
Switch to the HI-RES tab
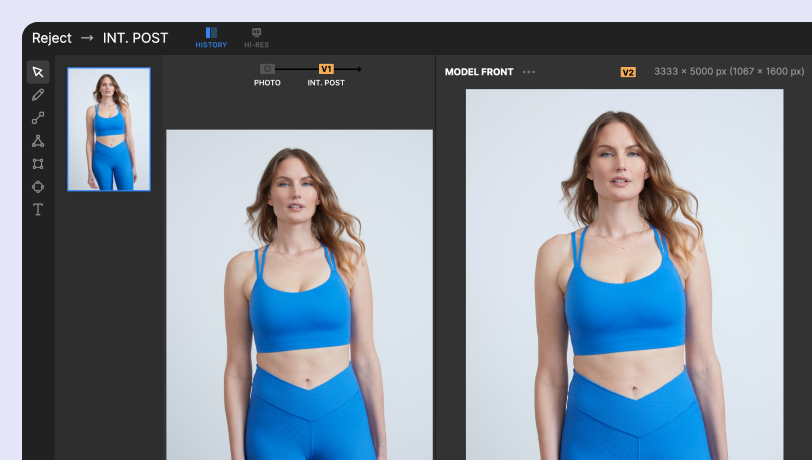pyautogui.click(x=257, y=38)
